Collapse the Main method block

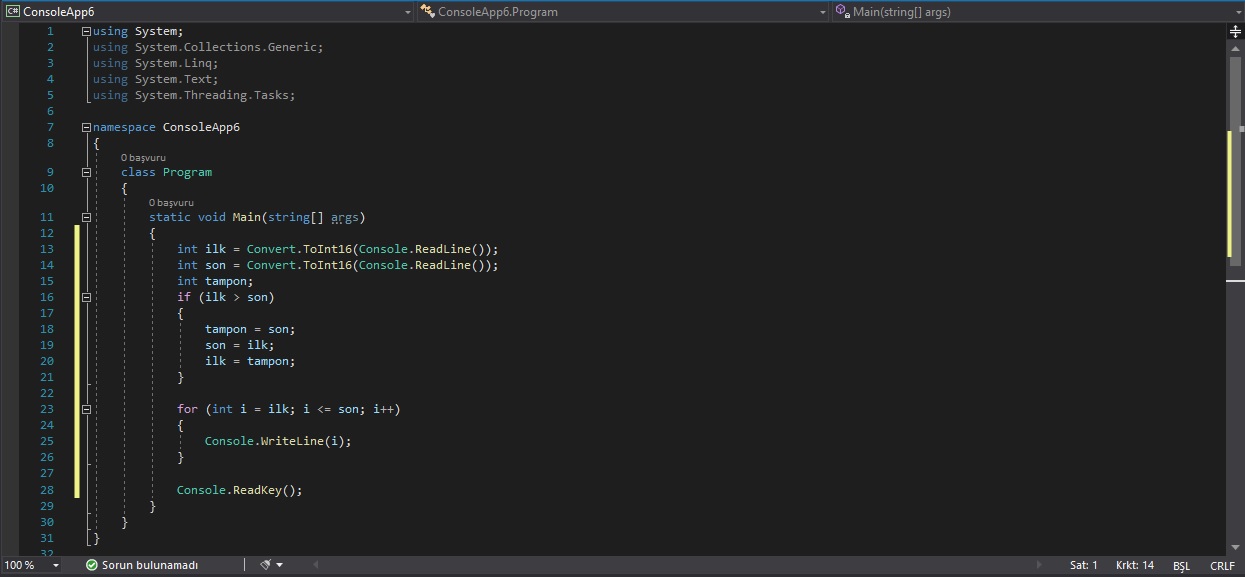pos(86,217)
